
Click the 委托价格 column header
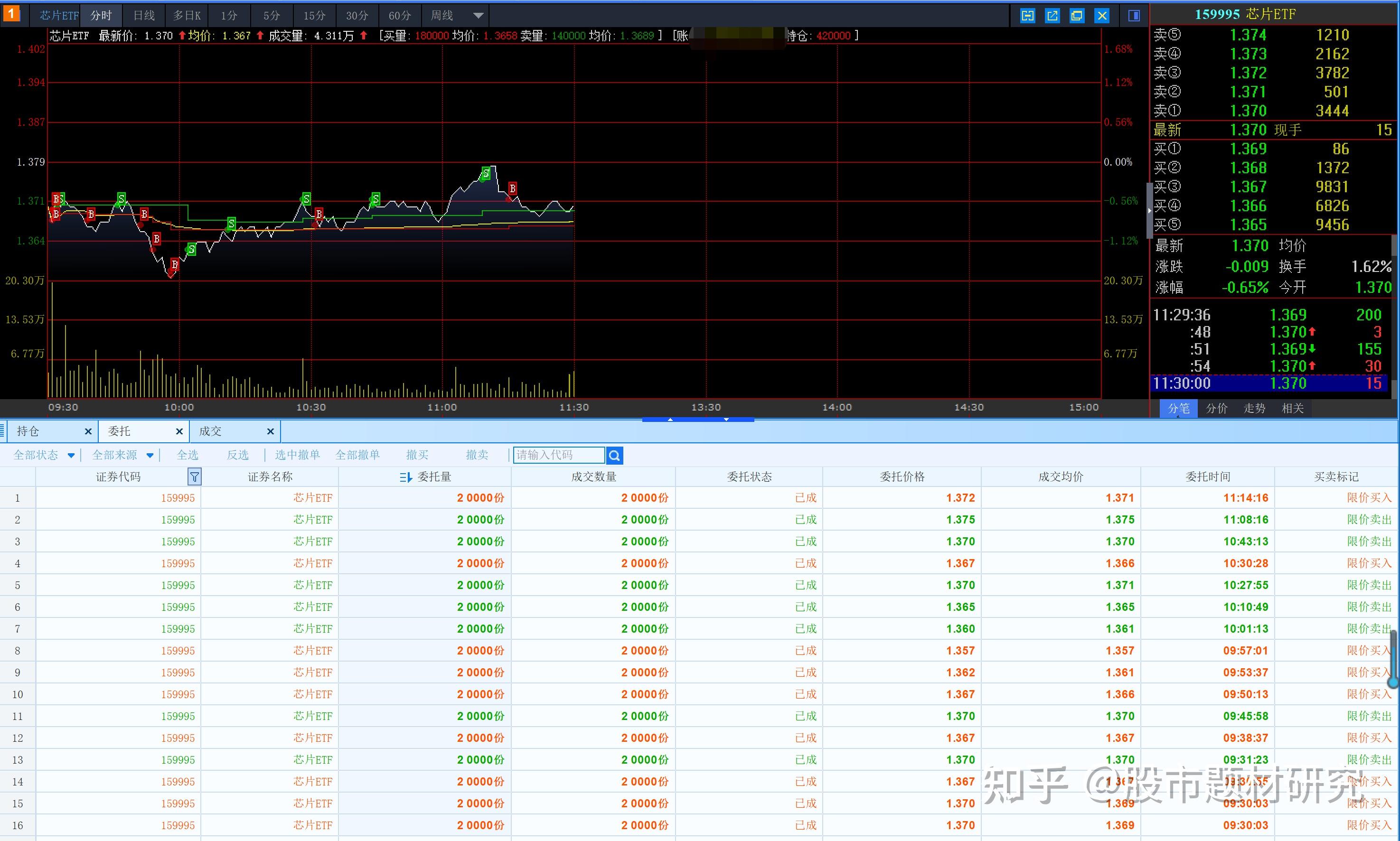[902, 477]
